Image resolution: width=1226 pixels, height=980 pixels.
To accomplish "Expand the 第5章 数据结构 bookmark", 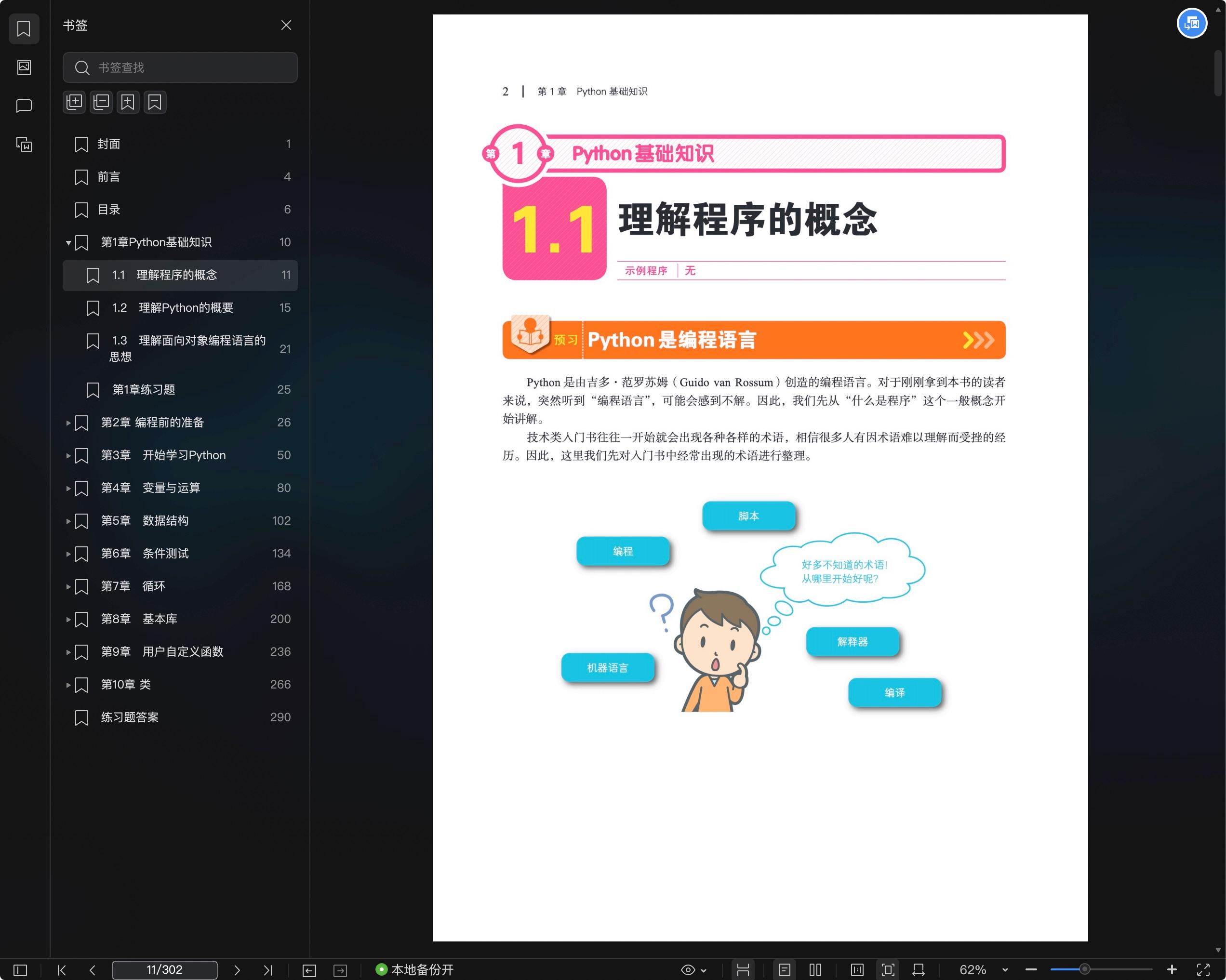I will pos(68,521).
